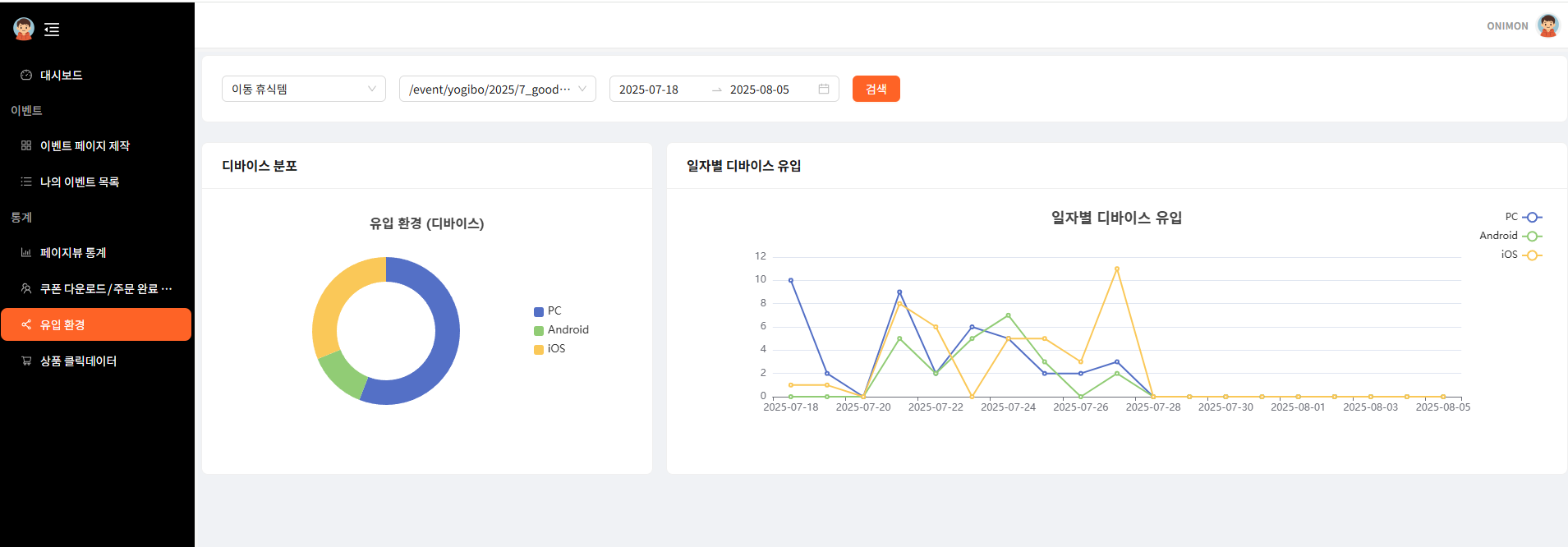
Task: Click the dashboard gauge icon
Action: (x=26, y=75)
